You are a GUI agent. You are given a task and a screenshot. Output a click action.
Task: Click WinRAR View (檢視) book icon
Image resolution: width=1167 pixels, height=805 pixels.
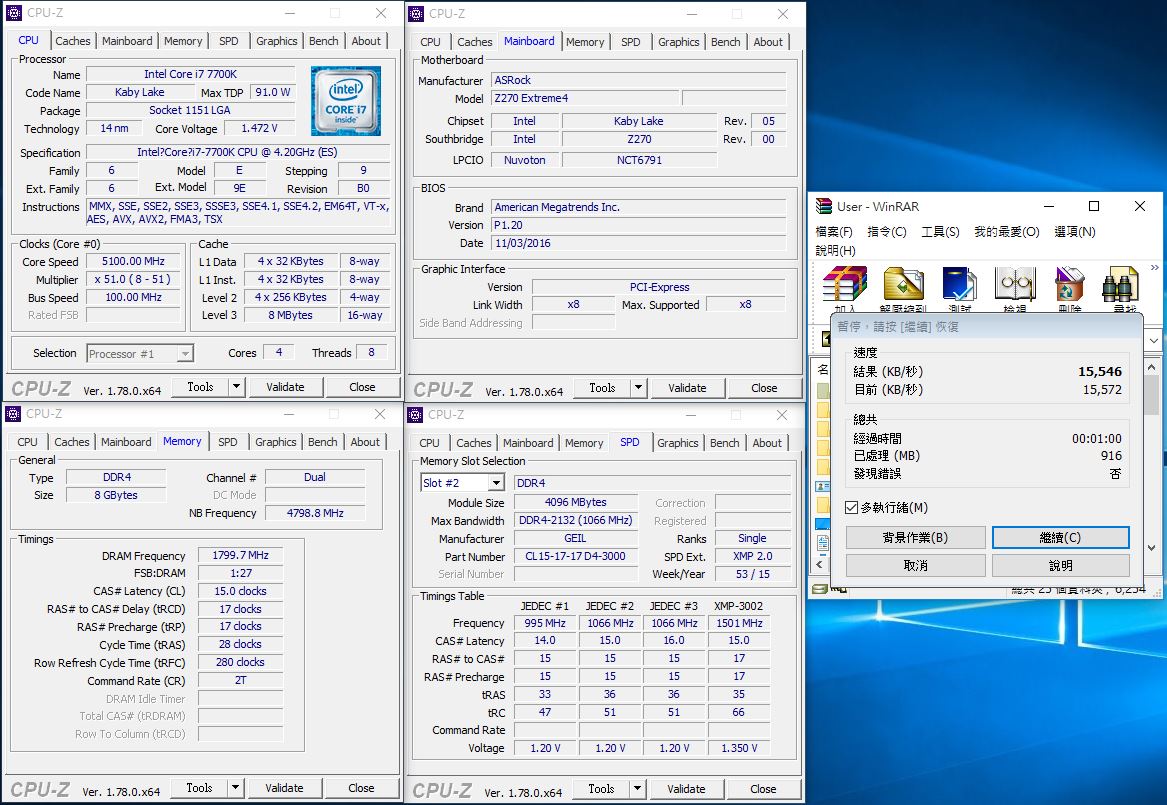[1014, 284]
